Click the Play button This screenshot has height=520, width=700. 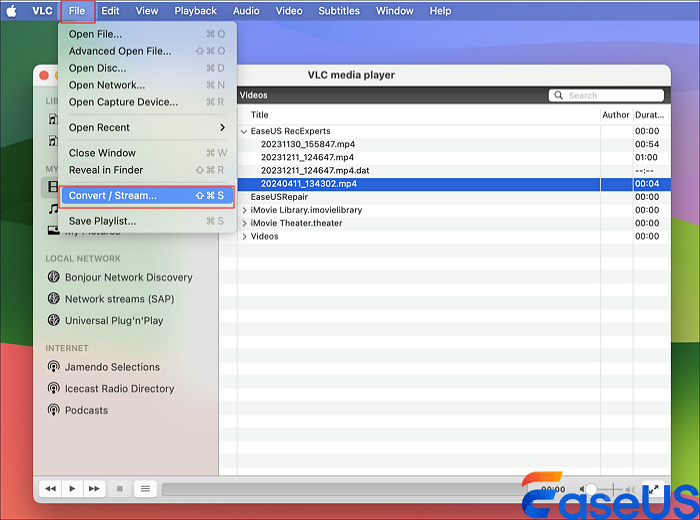pos(72,489)
